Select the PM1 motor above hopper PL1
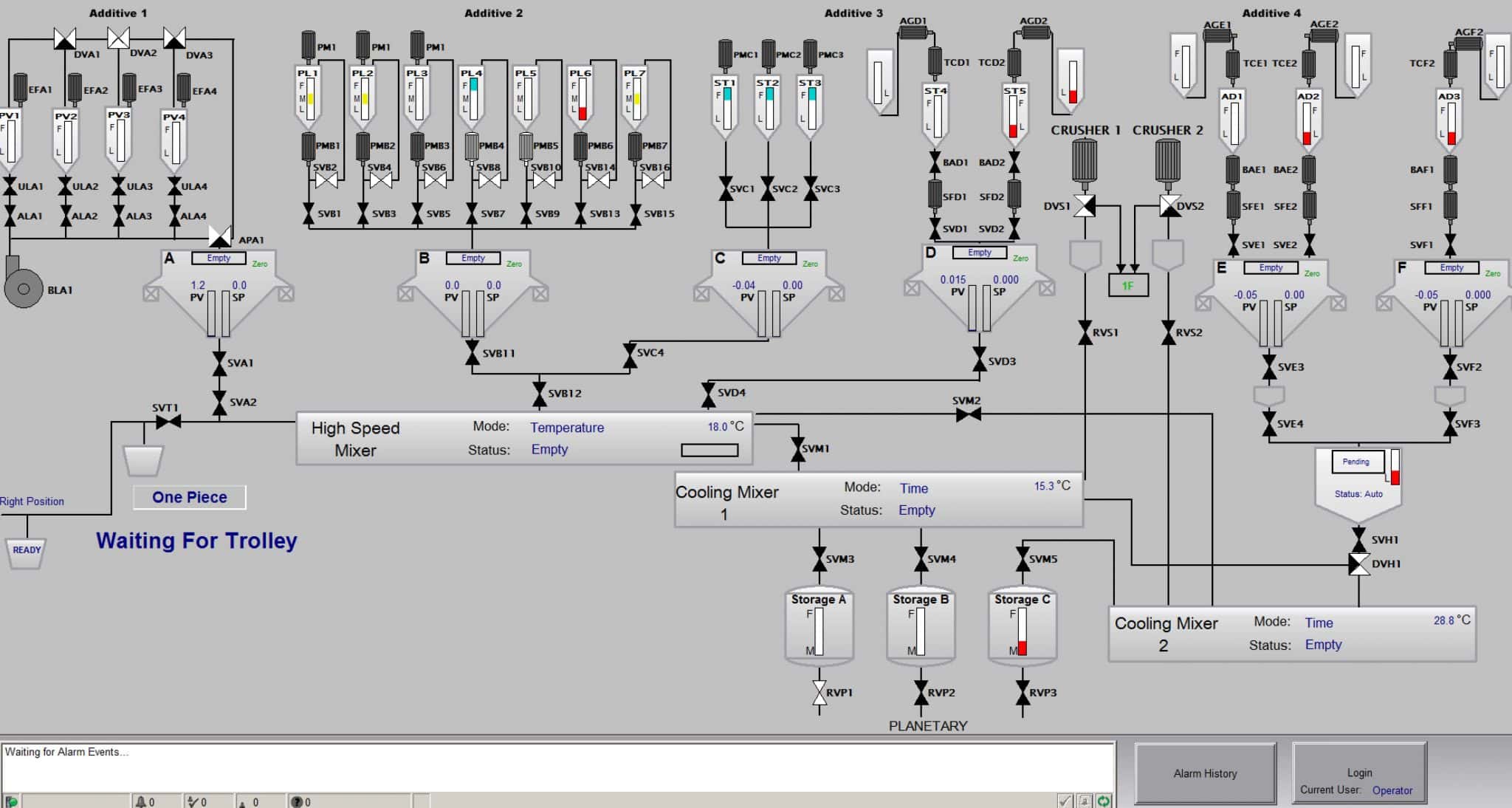Viewport: 1512px width, 808px height. tap(309, 43)
